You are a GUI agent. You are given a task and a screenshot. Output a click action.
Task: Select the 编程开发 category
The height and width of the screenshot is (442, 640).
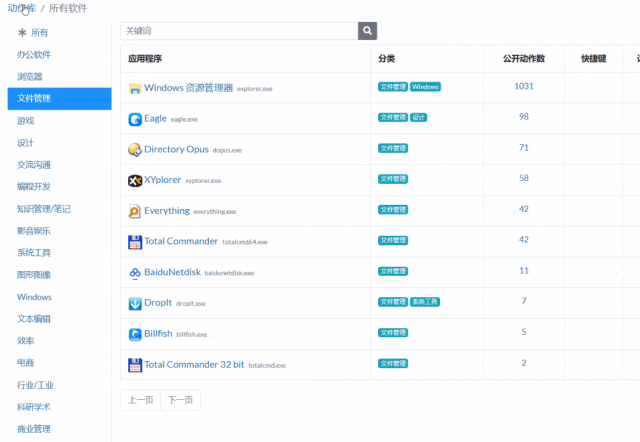click(x=34, y=187)
